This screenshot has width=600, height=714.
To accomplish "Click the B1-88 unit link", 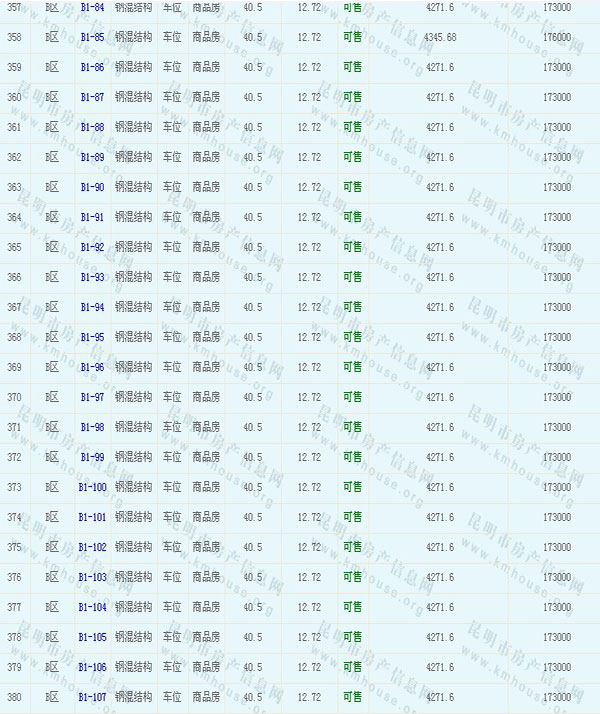I will (x=92, y=127).
